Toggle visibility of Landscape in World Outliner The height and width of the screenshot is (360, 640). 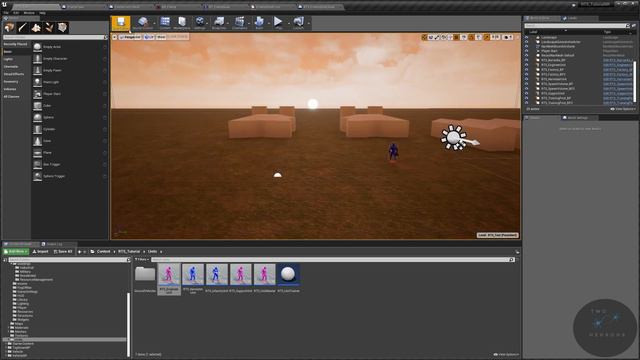pyautogui.click(x=527, y=38)
